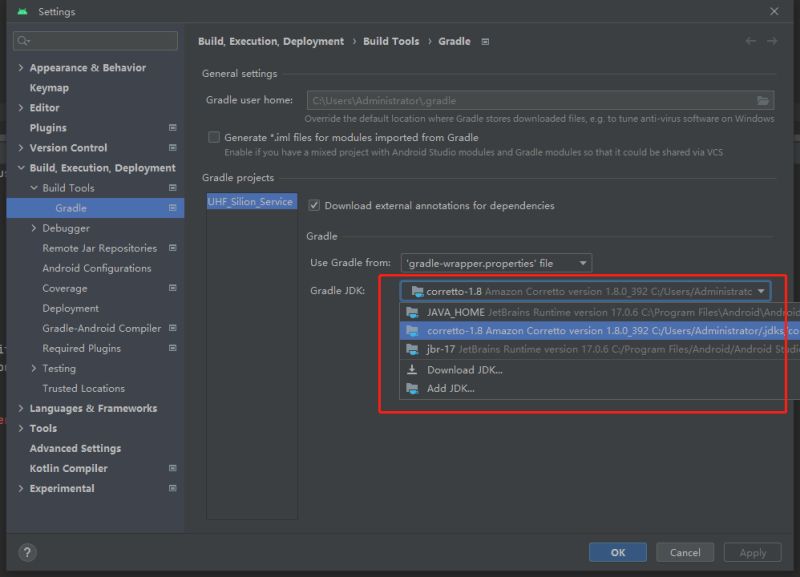The image size is (800, 577).
Task: Enable Generate *.iml files for imported modules
Action: click(215, 136)
